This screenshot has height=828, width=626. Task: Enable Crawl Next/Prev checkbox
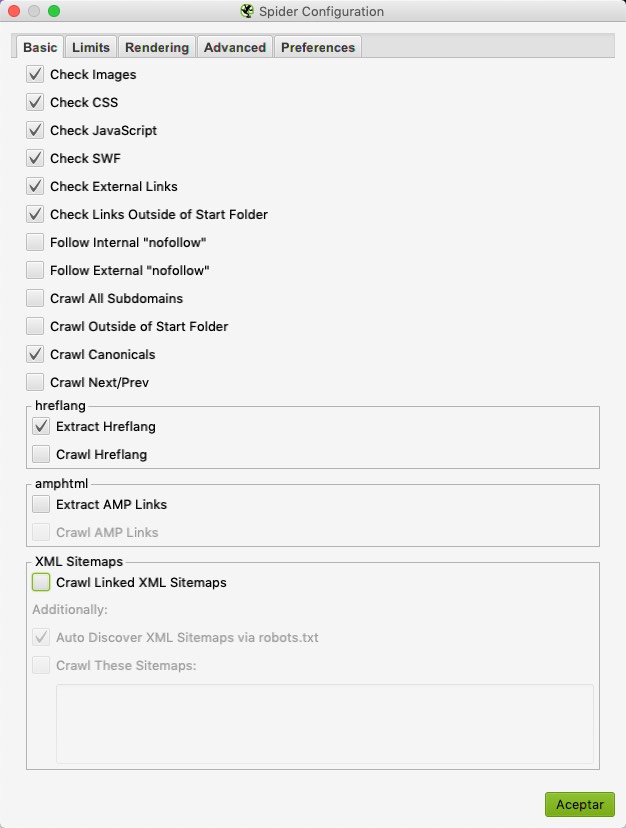[x=35, y=382]
